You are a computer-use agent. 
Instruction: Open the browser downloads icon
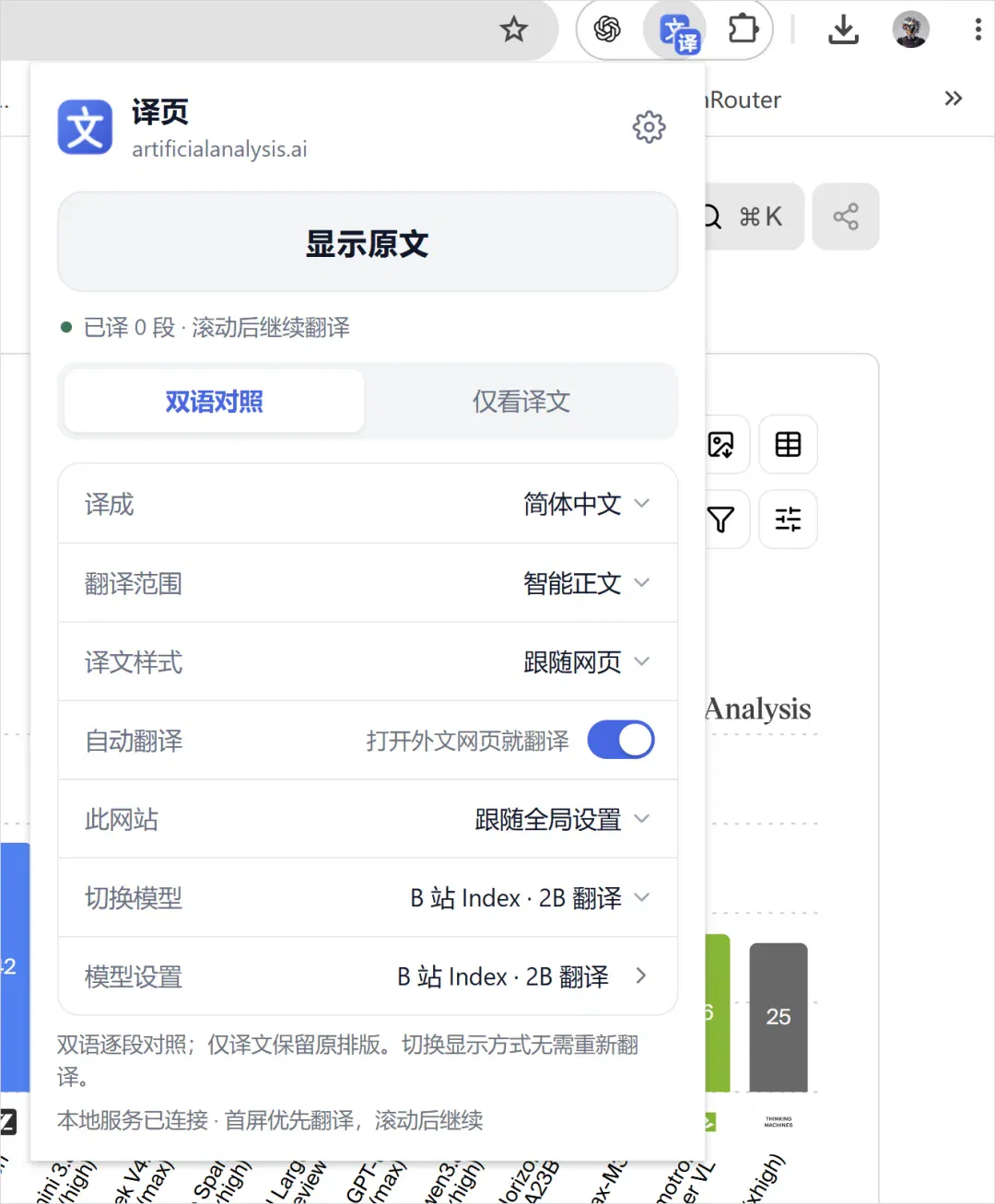(843, 29)
